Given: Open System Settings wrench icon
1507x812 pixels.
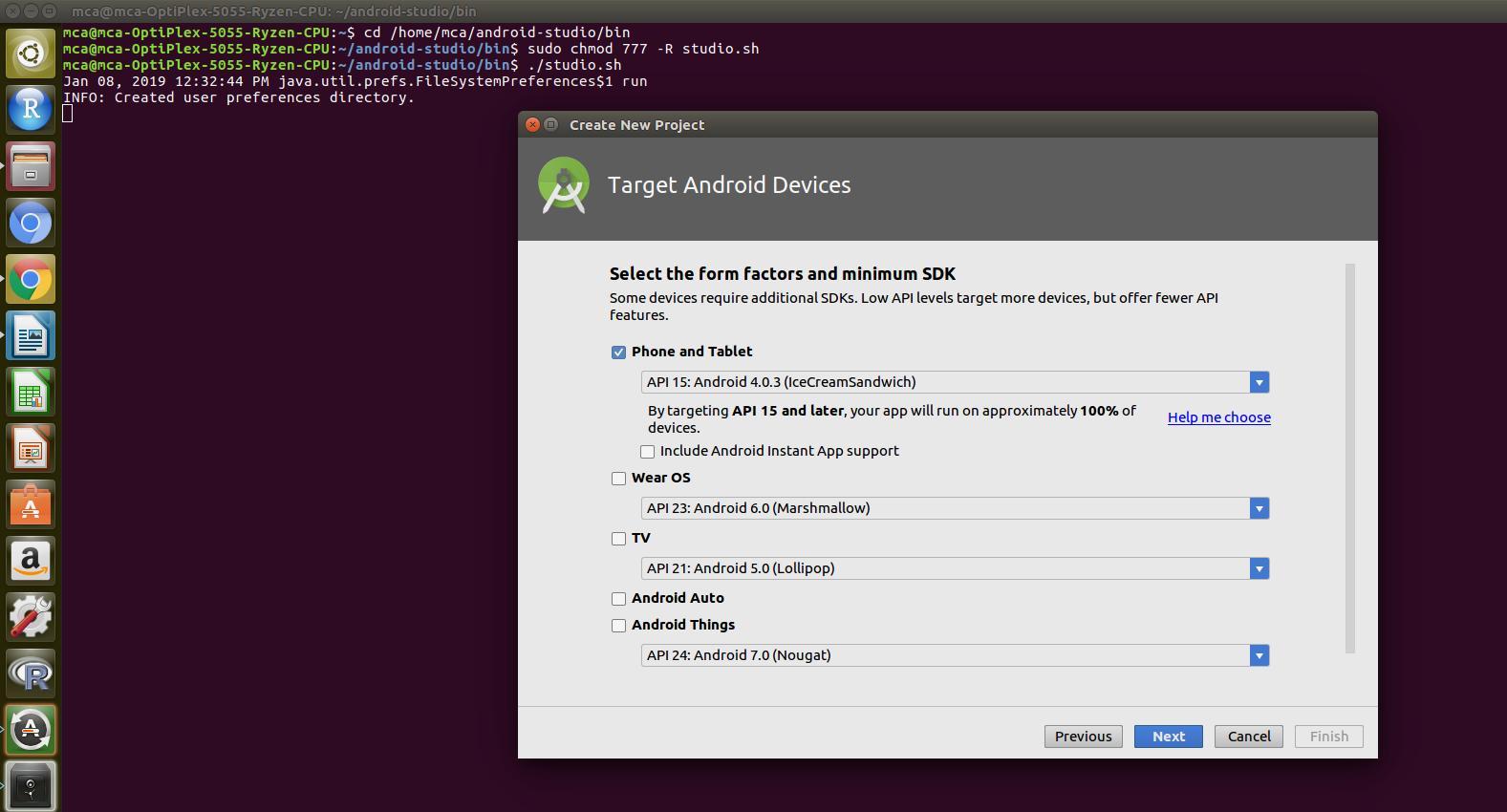Looking at the screenshot, I should coord(31,617).
